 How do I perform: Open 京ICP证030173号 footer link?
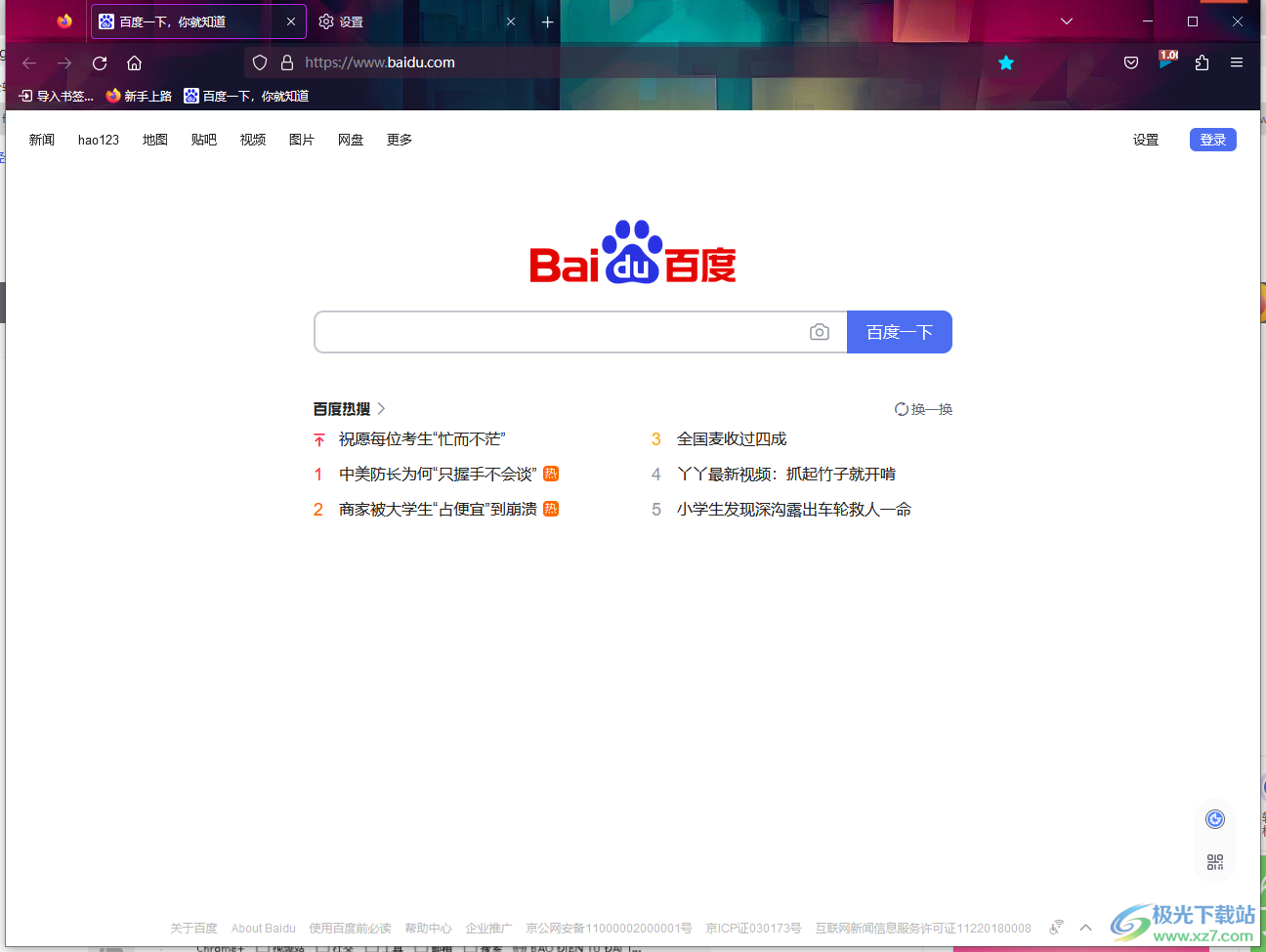click(x=753, y=929)
